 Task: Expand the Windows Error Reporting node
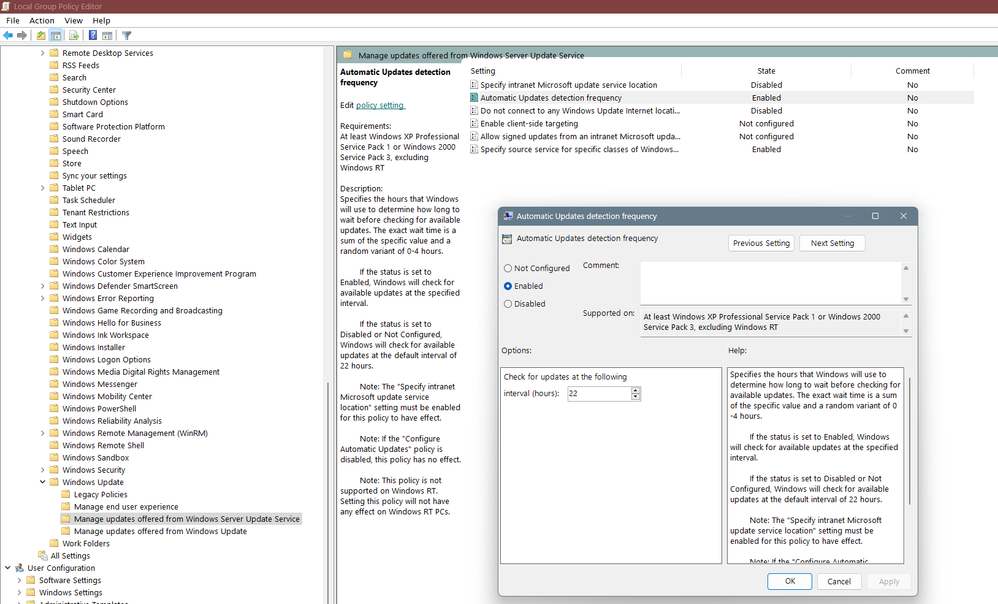(43, 298)
